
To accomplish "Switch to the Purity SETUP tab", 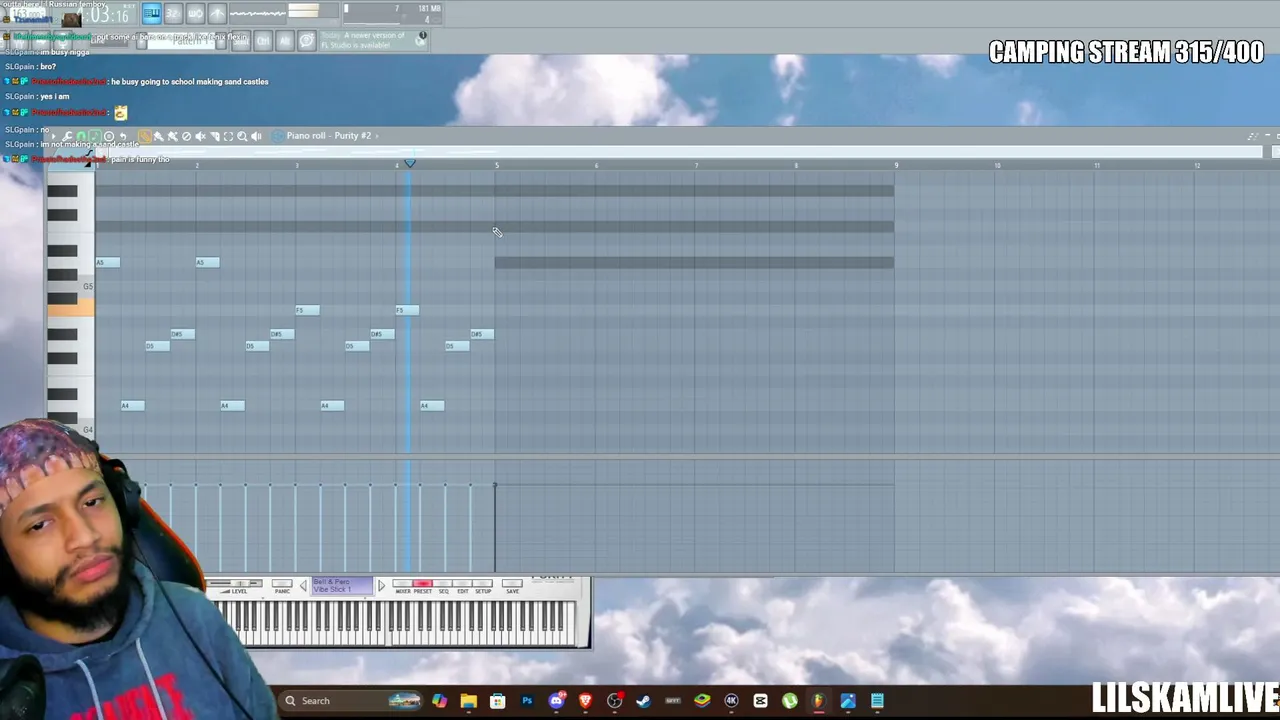I will click(483, 585).
